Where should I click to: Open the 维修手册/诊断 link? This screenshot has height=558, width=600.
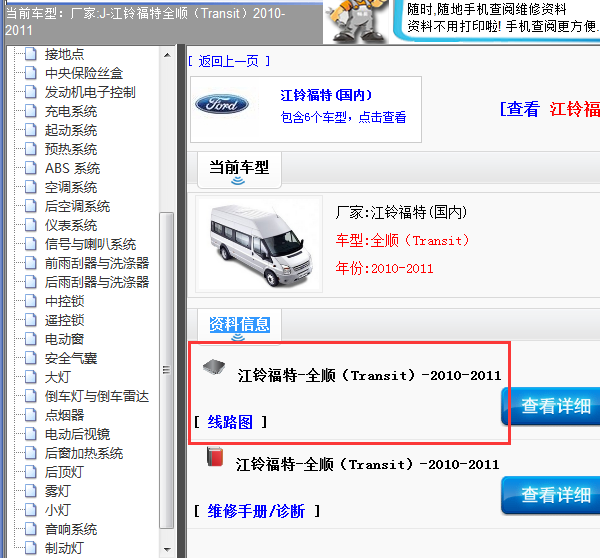pyautogui.click(x=256, y=511)
